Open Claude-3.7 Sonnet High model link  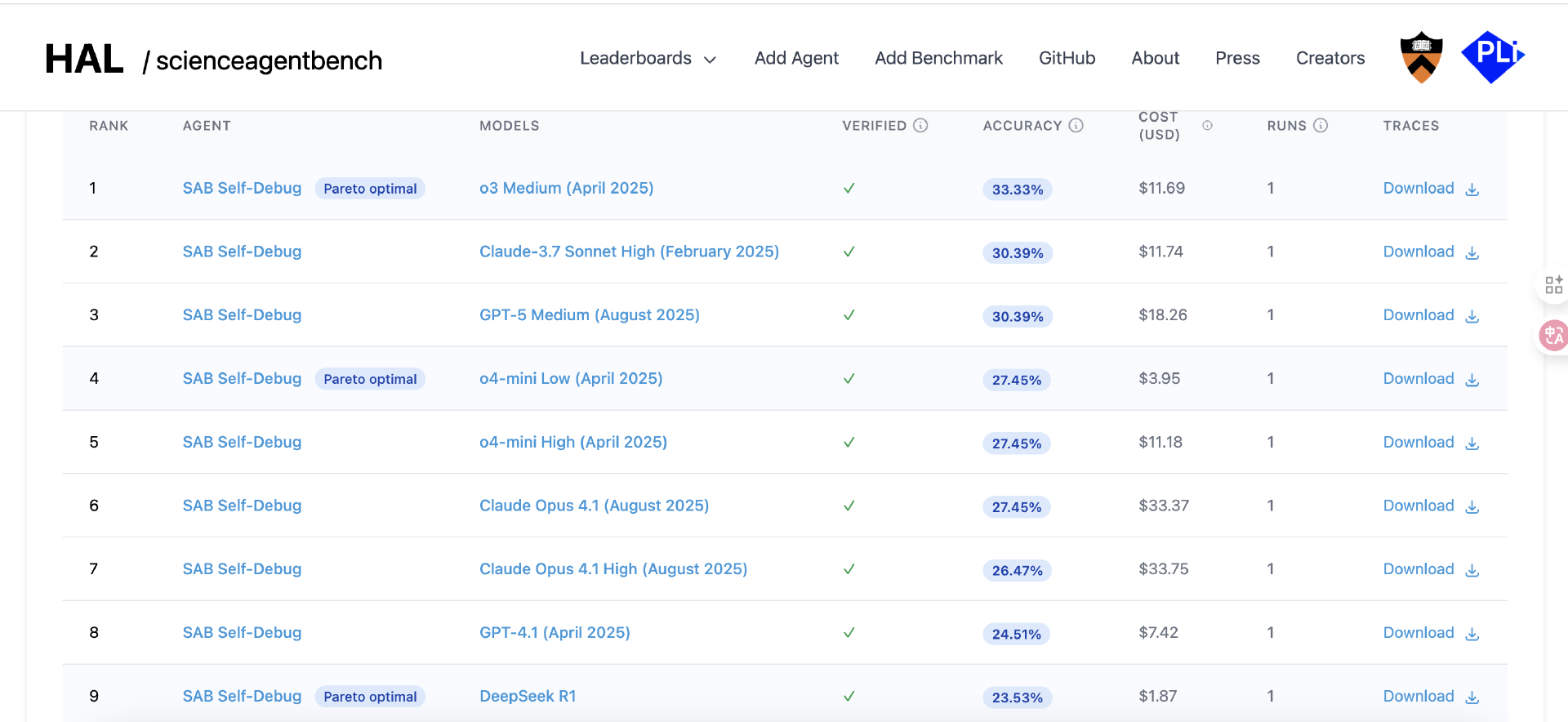629,252
